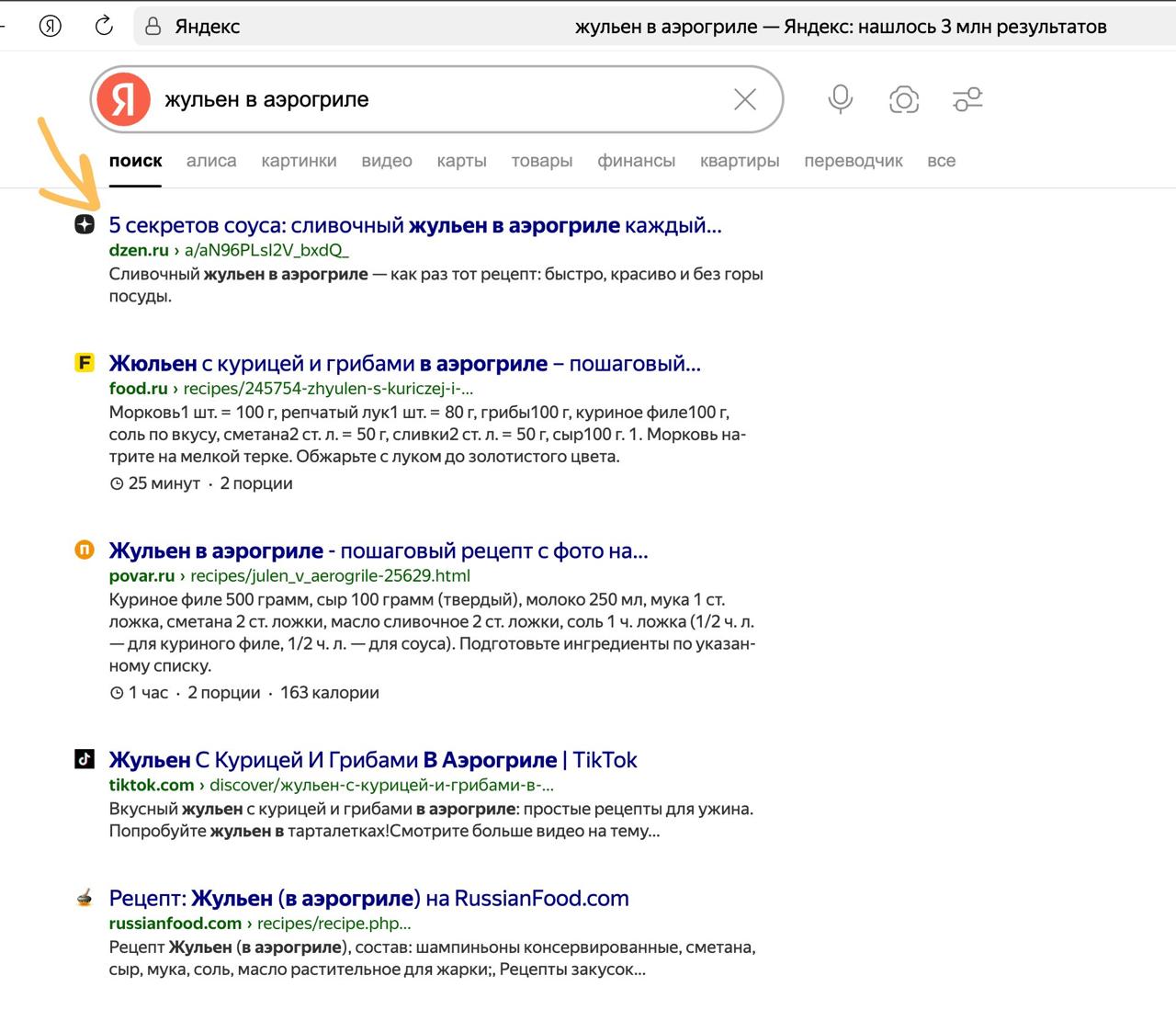Screen dimensions: 1176x1021
Task: Open Рецепт: Жульен на RussianFood.com result
Action: [x=369, y=898]
